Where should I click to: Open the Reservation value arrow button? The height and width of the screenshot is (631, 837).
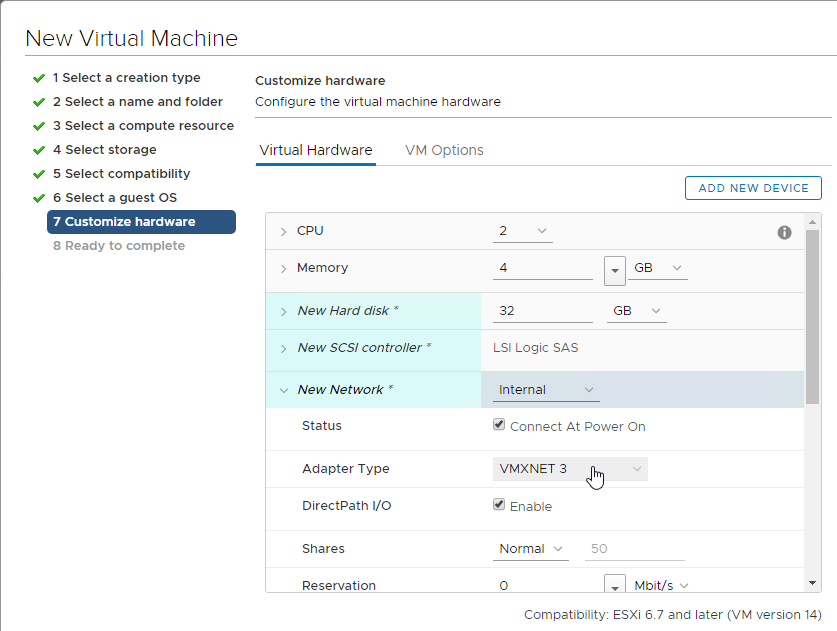[x=615, y=585]
